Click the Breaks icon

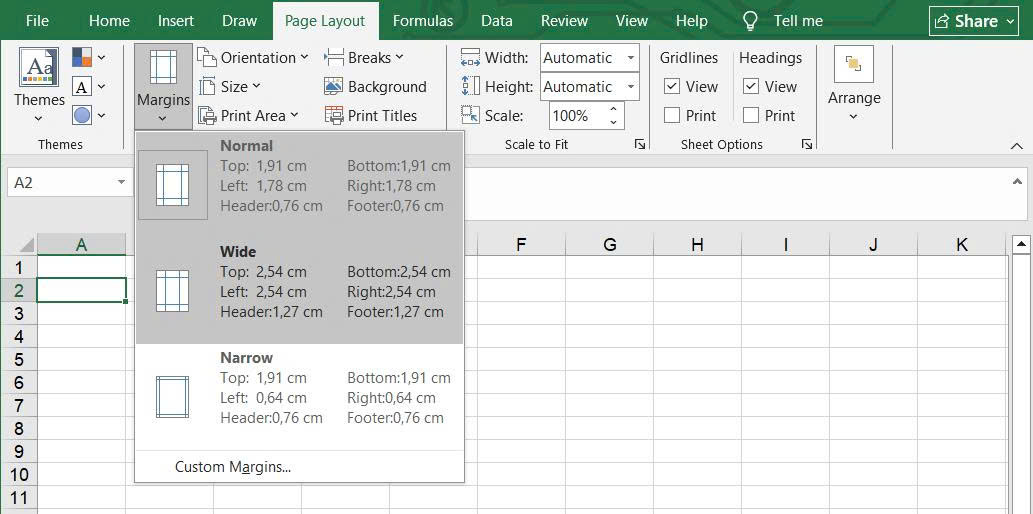point(334,58)
